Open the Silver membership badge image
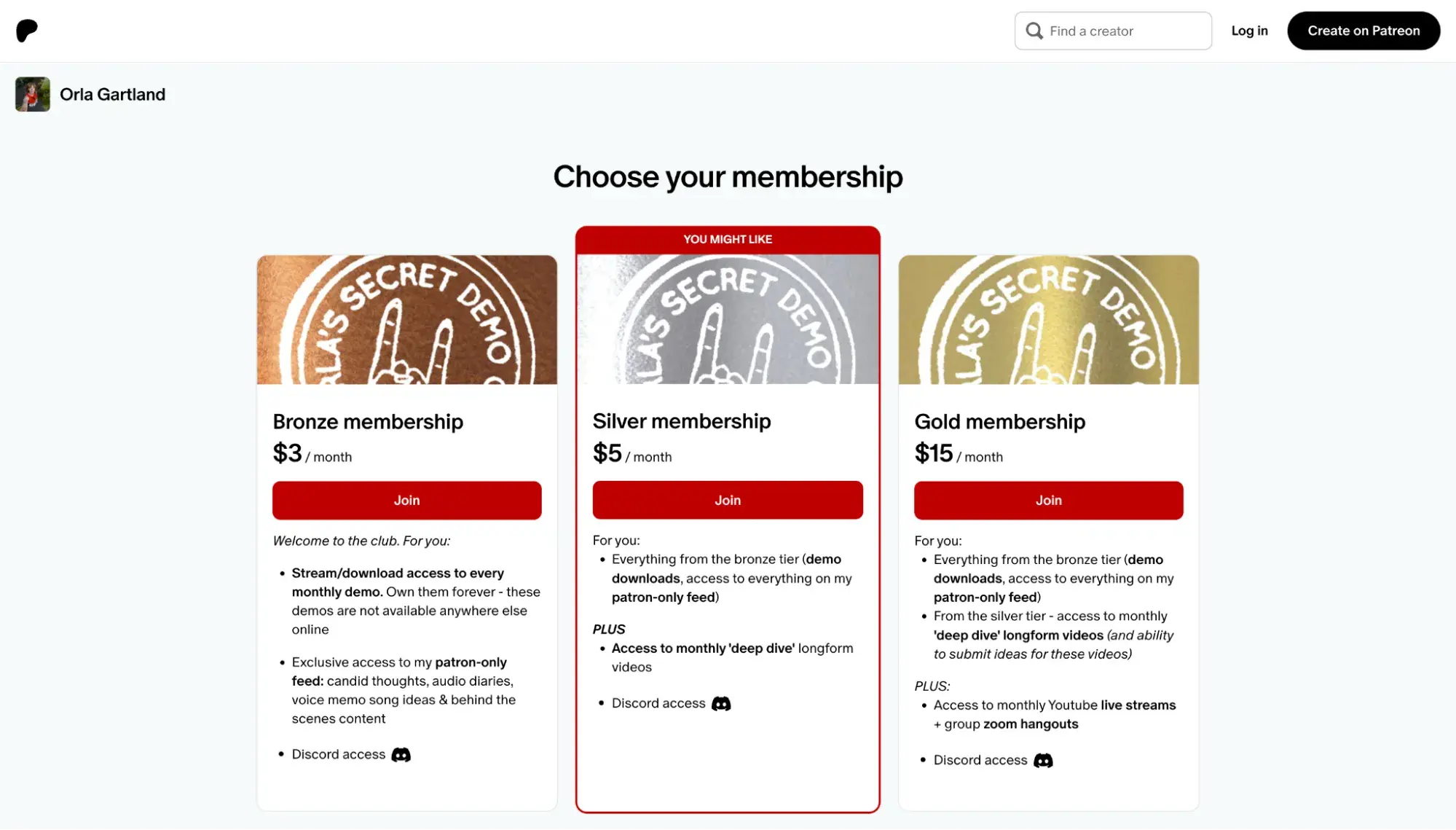The width and height of the screenshot is (1456, 830). click(728, 319)
